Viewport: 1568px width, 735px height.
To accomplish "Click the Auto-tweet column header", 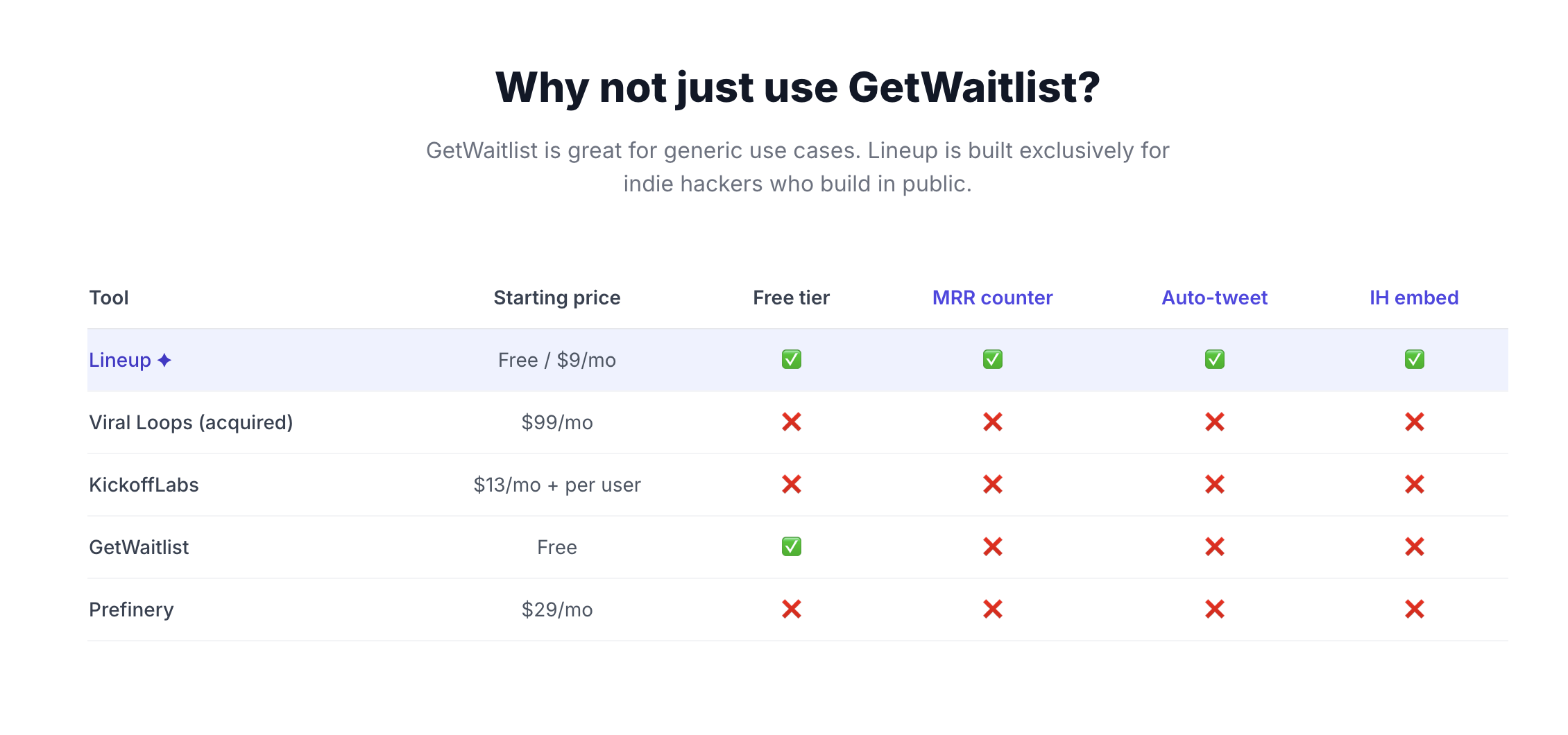I will (x=1214, y=297).
